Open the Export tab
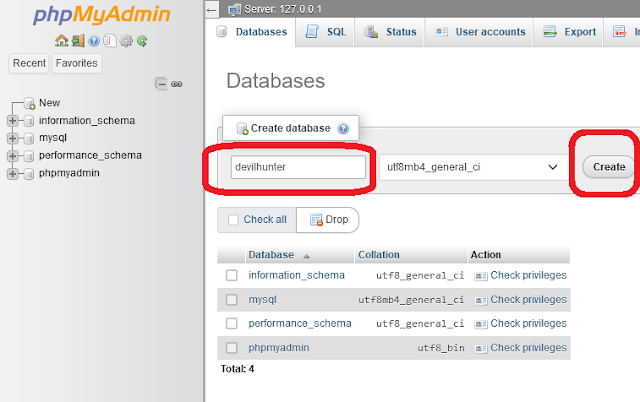Screen dimensions: 640x402 569,32
